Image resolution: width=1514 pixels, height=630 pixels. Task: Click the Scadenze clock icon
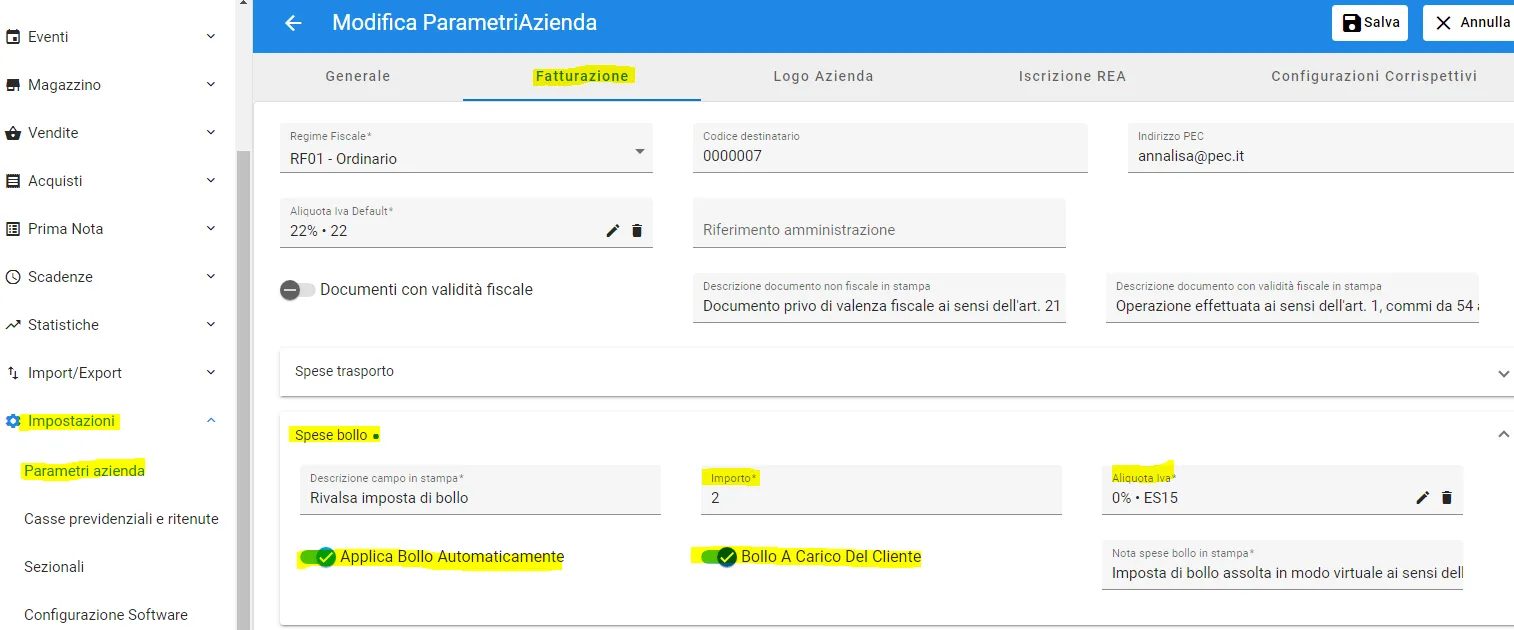[x=13, y=277]
